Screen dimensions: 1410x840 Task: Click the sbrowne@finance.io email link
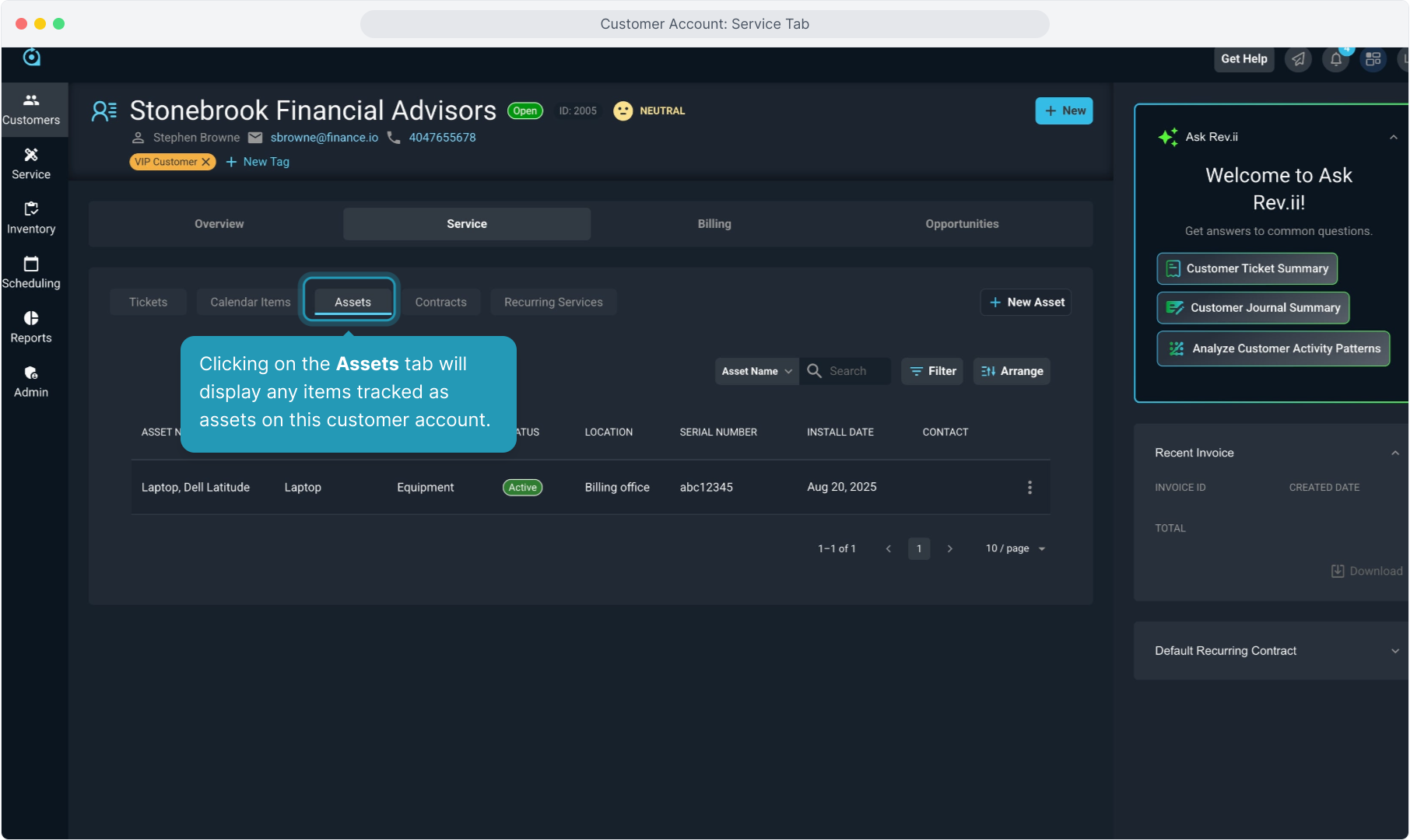[324, 138]
